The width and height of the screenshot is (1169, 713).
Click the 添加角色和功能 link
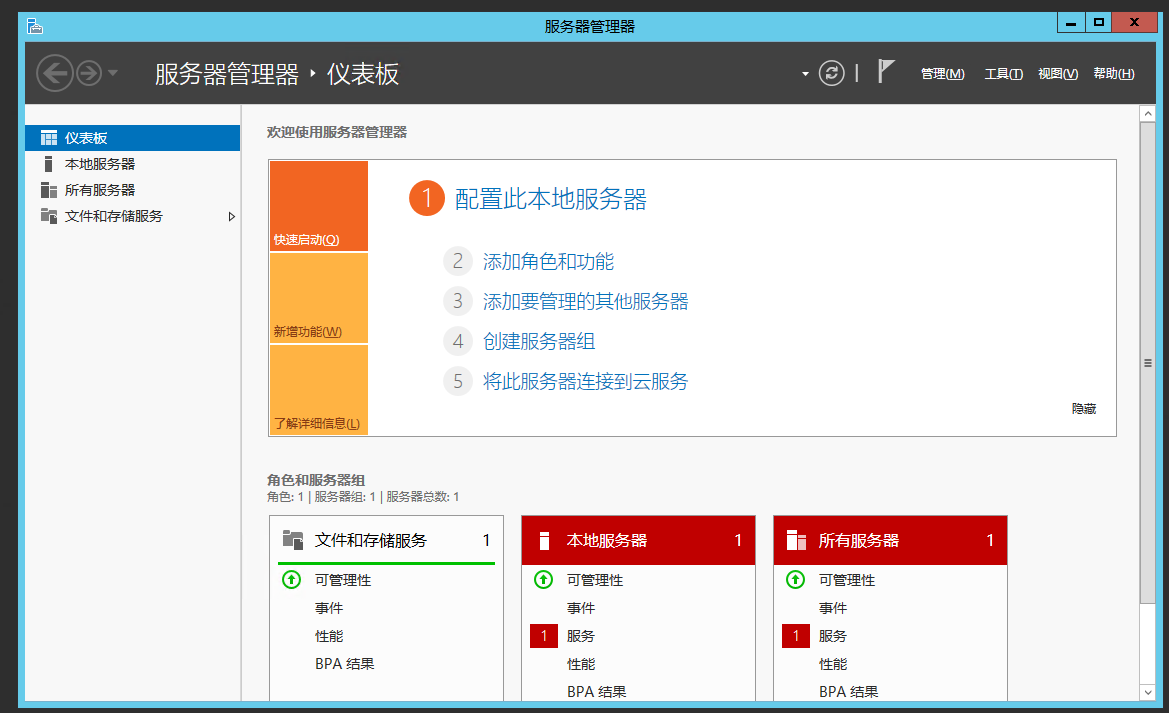coord(548,262)
